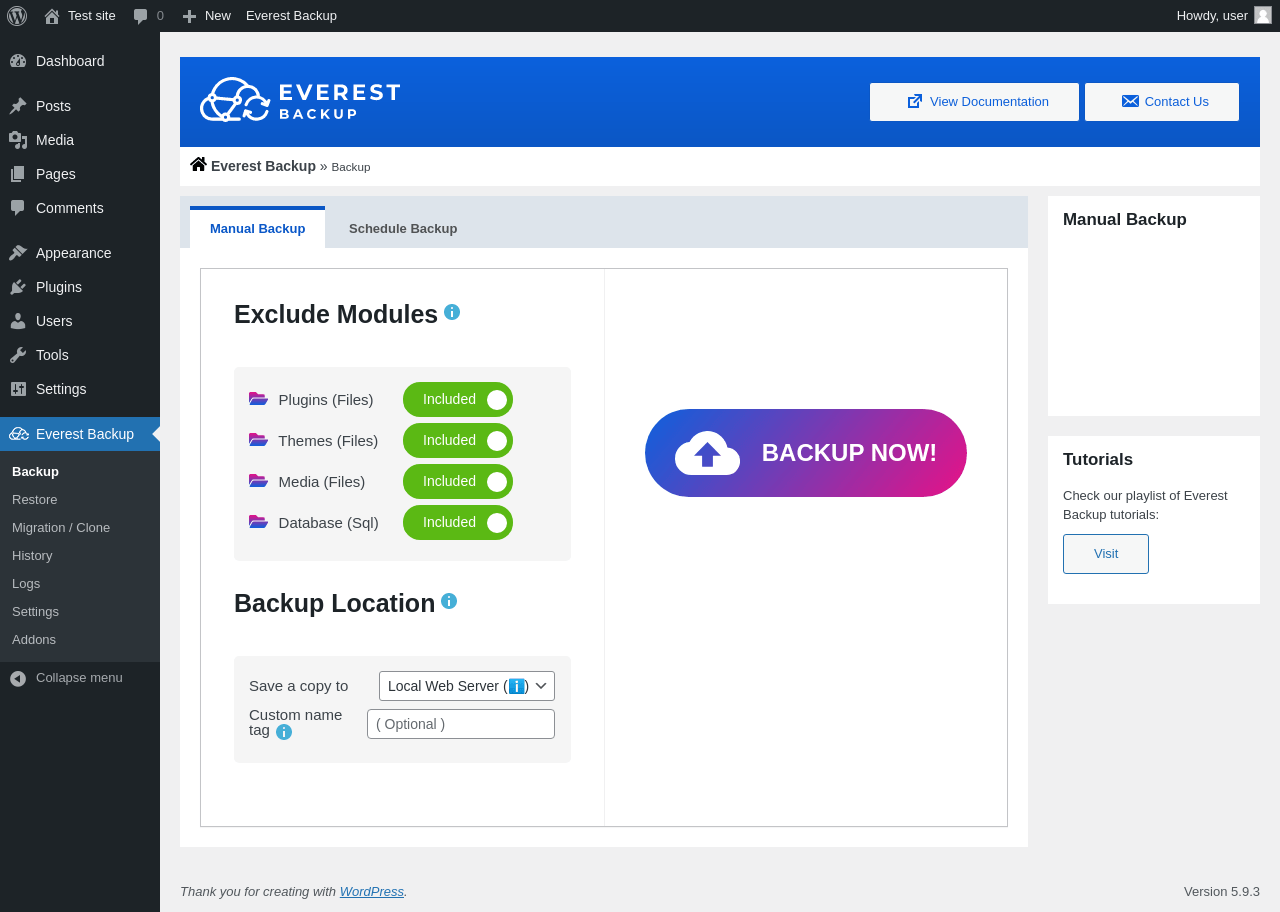1280x912 pixels.
Task: Click the Media (Files) folder icon
Action: click(258, 481)
